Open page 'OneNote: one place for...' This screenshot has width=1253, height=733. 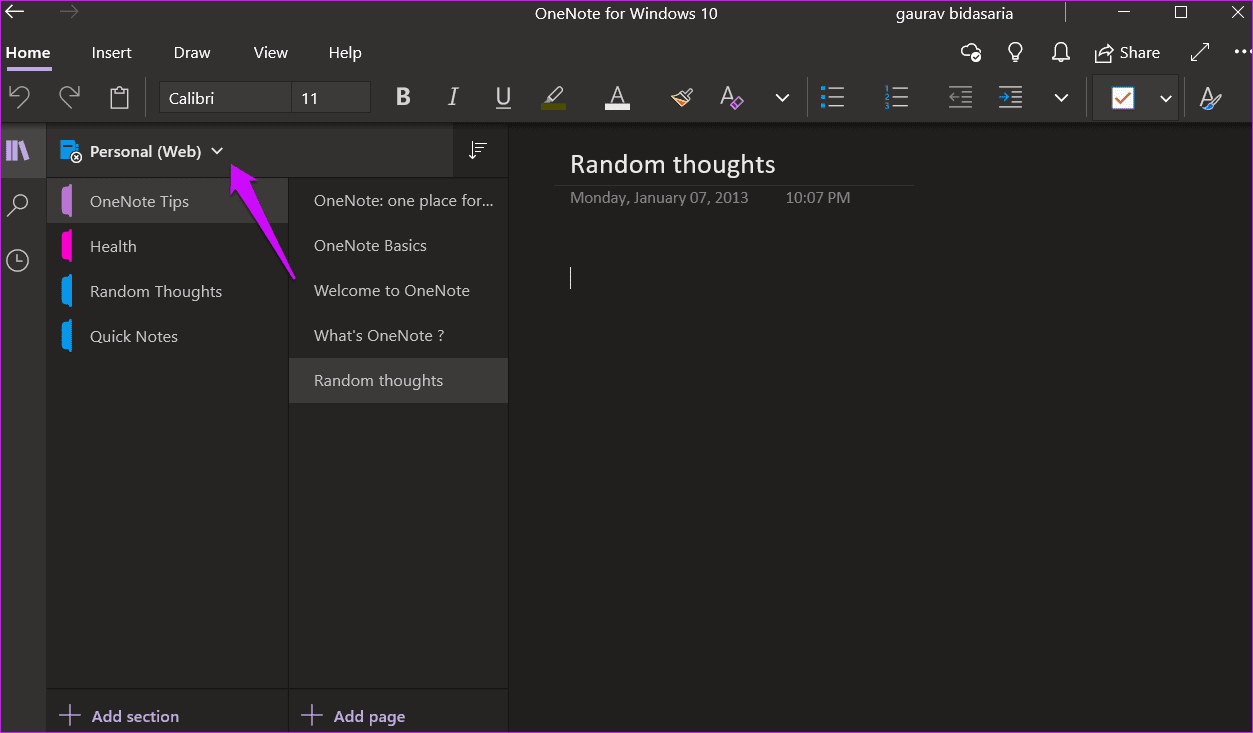pos(398,200)
